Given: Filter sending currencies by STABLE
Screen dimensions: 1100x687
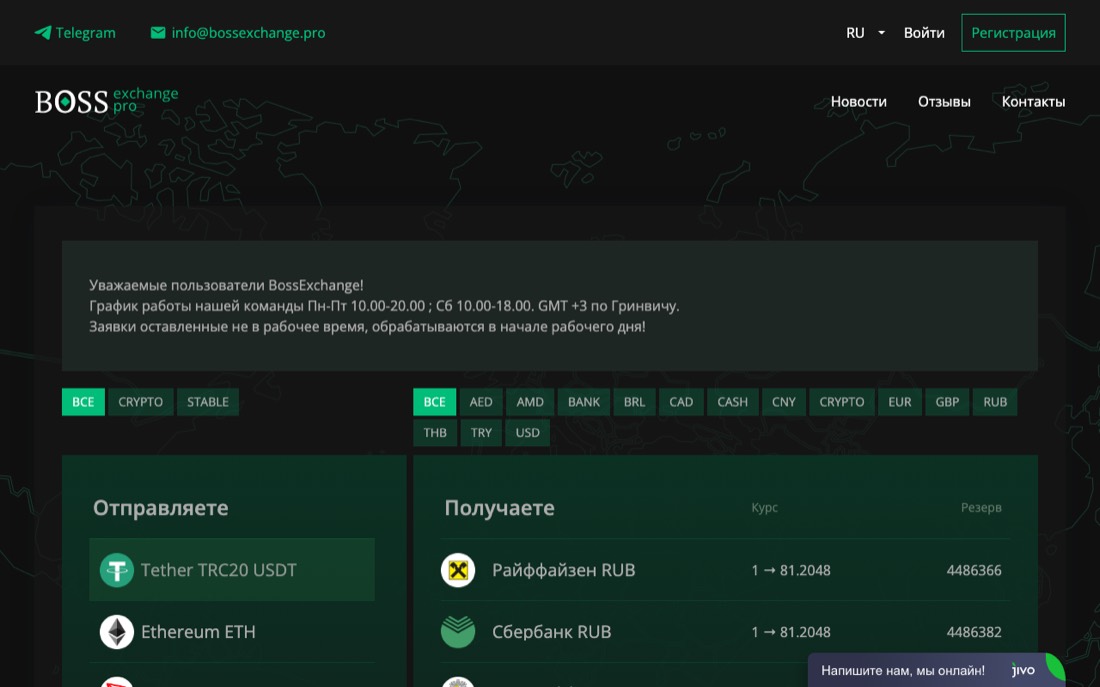Looking at the screenshot, I should click(x=208, y=402).
